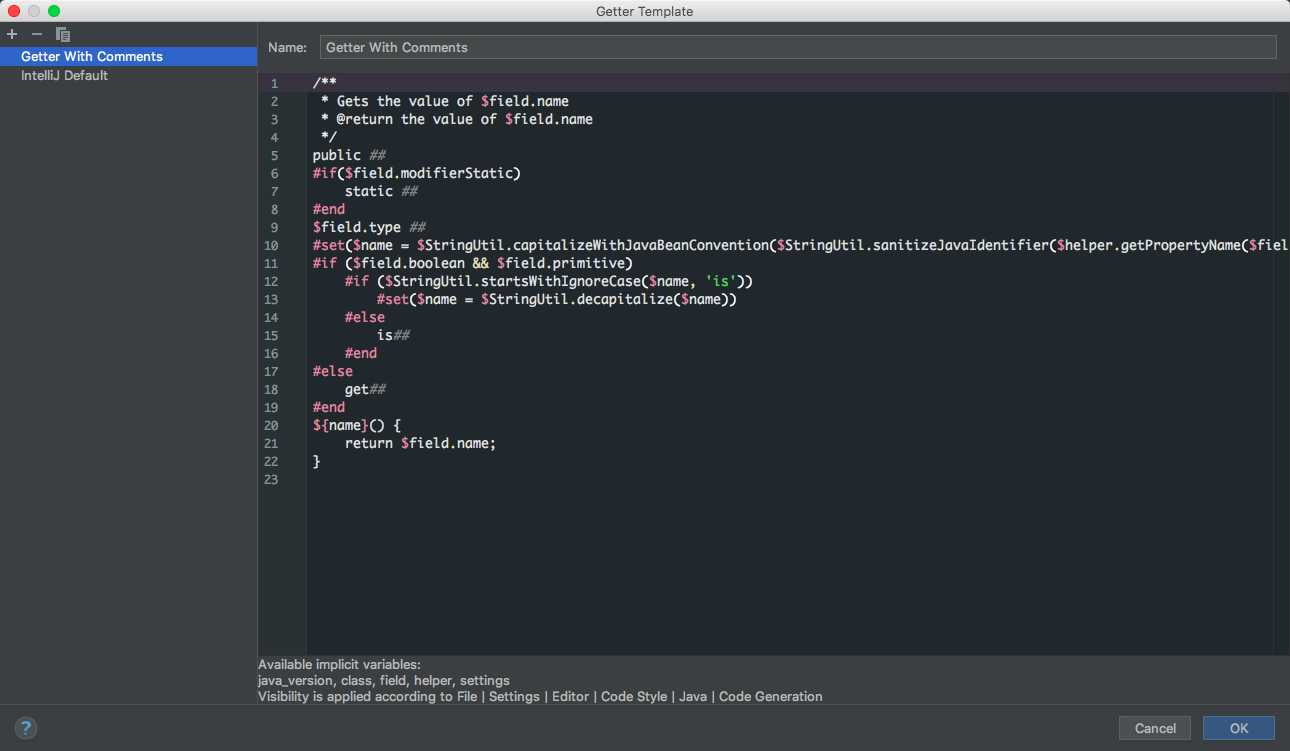This screenshot has width=1290, height=751.
Task: Select the Getter With Comments template
Action: [128, 57]
